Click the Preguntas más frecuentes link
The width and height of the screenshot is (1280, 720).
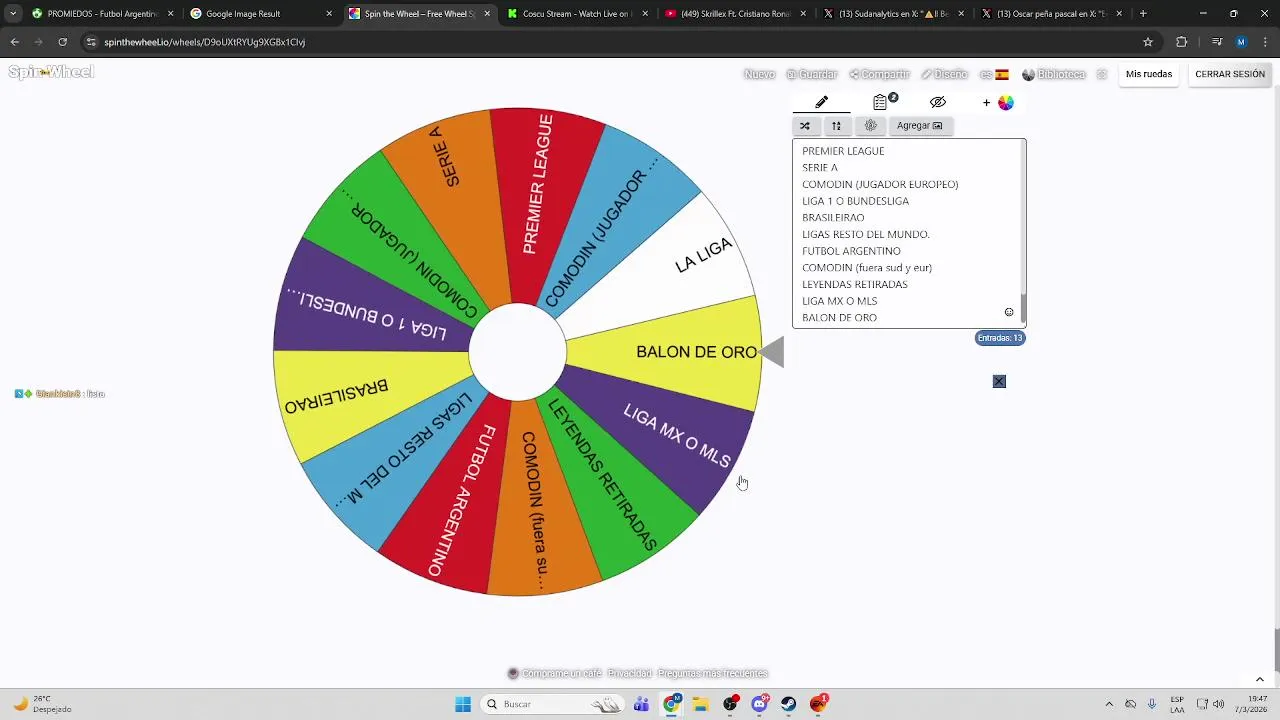pyautogui.click(x=713, y=674)
